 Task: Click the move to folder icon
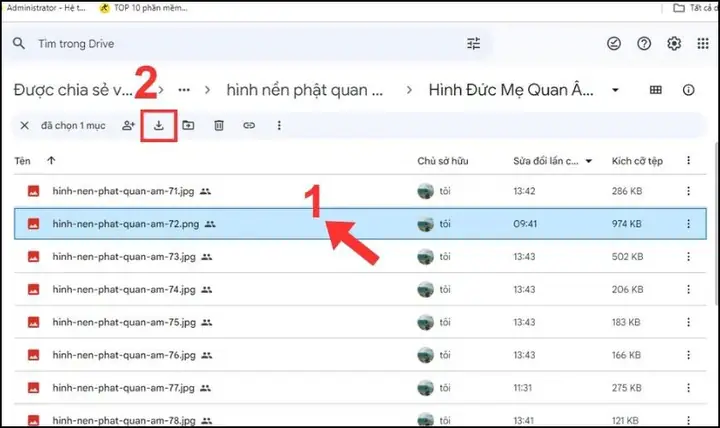click(188, 125)
